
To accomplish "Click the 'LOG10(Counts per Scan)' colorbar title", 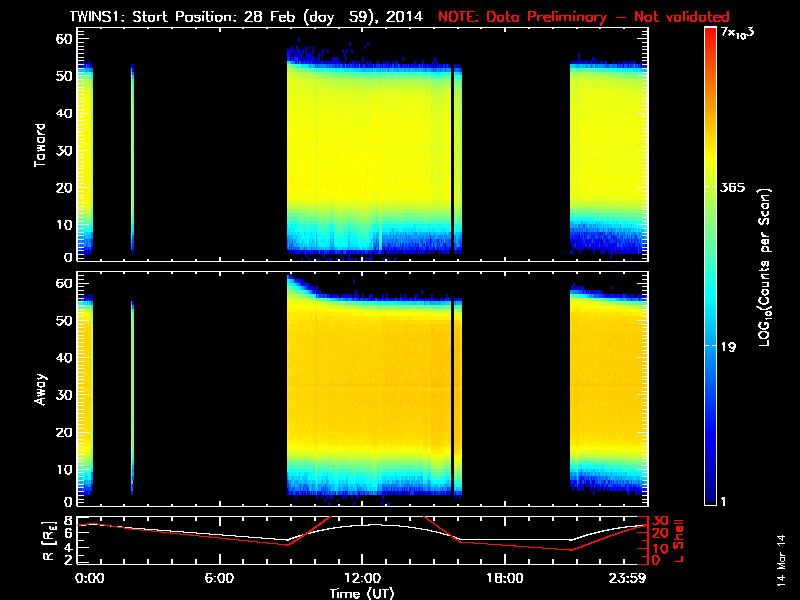I will click(x=765, y=268).
